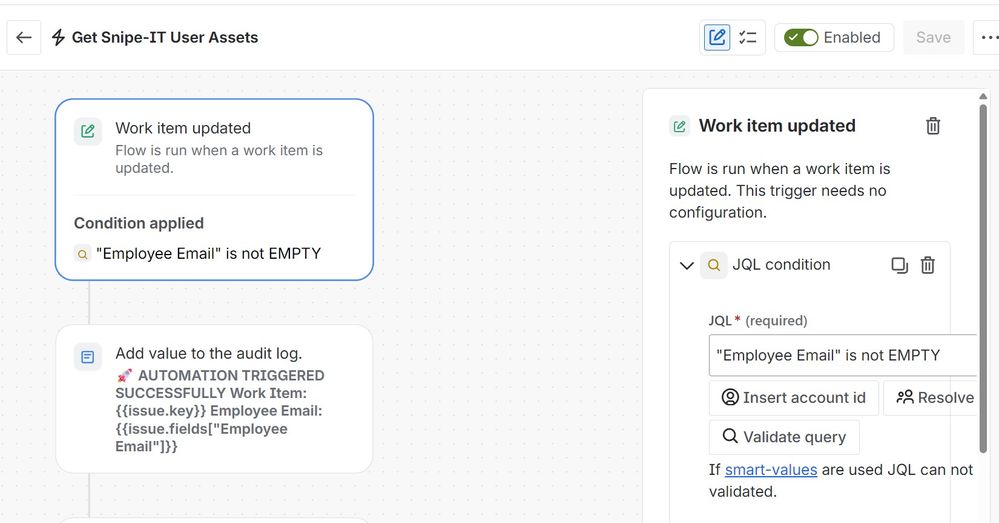The width and height of the screenshot is (999, 523).
Task: Toggle the Enabled switch off
Action: [801, 38]
